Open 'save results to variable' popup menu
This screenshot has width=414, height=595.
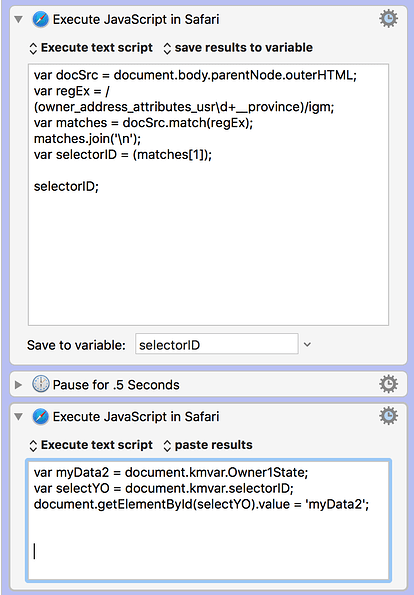tap(238, 47)
